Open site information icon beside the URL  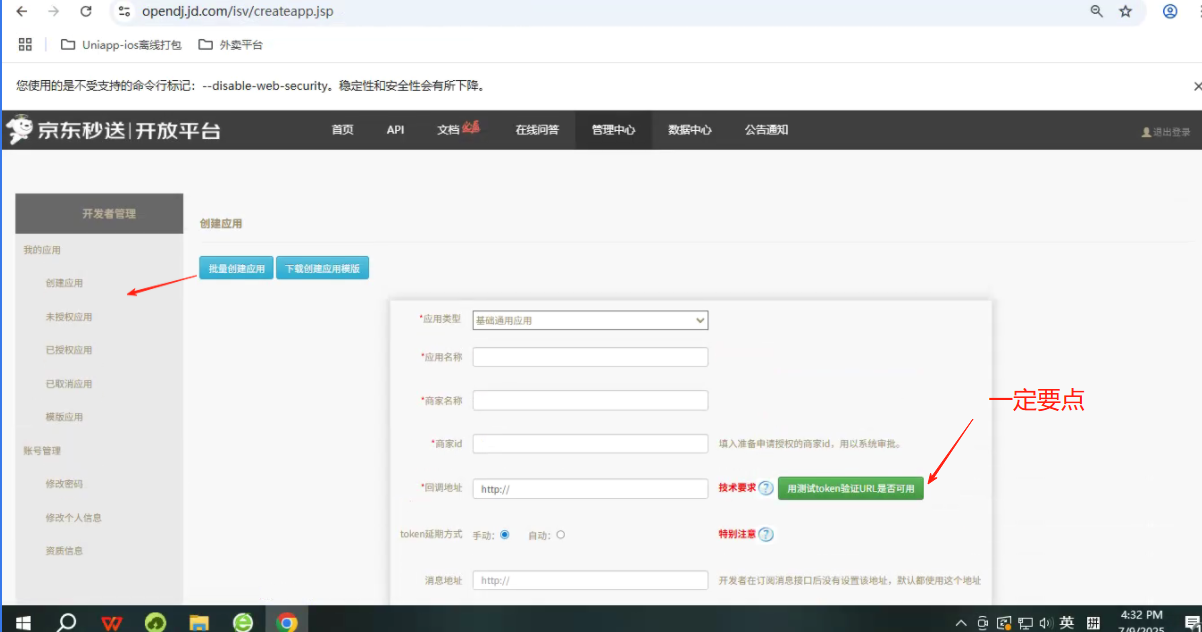pos(124,12)
